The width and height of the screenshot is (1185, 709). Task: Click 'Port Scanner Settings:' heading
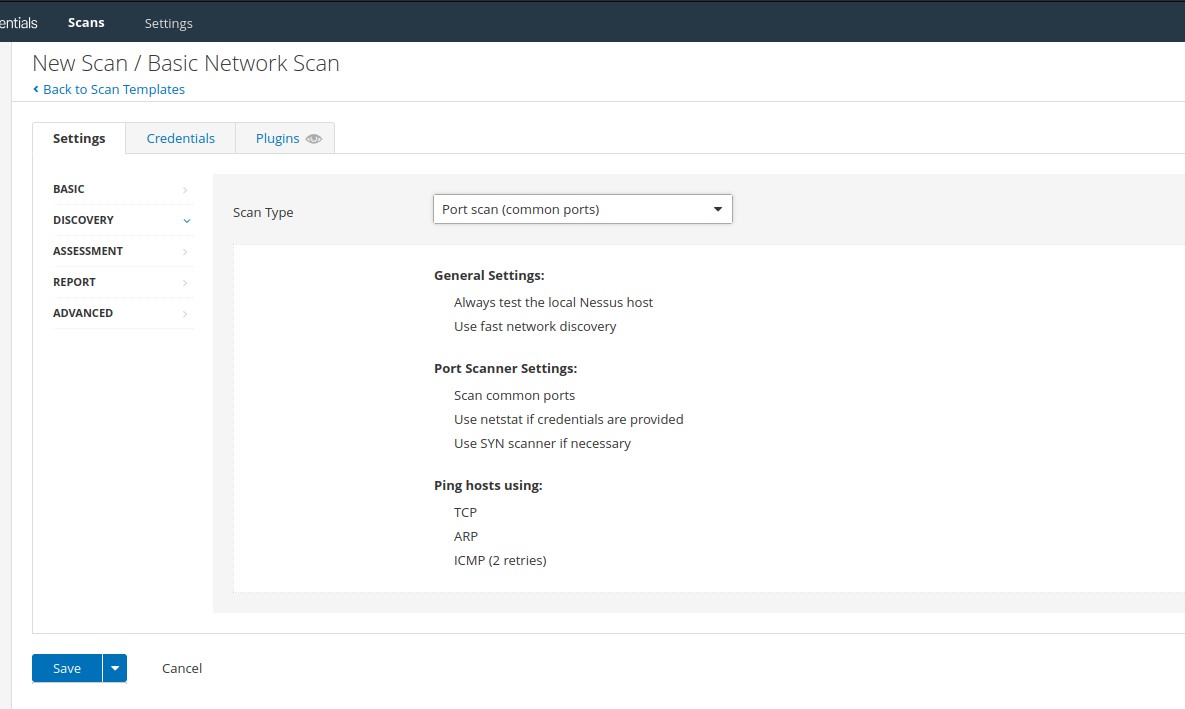(x=506, y=368)
